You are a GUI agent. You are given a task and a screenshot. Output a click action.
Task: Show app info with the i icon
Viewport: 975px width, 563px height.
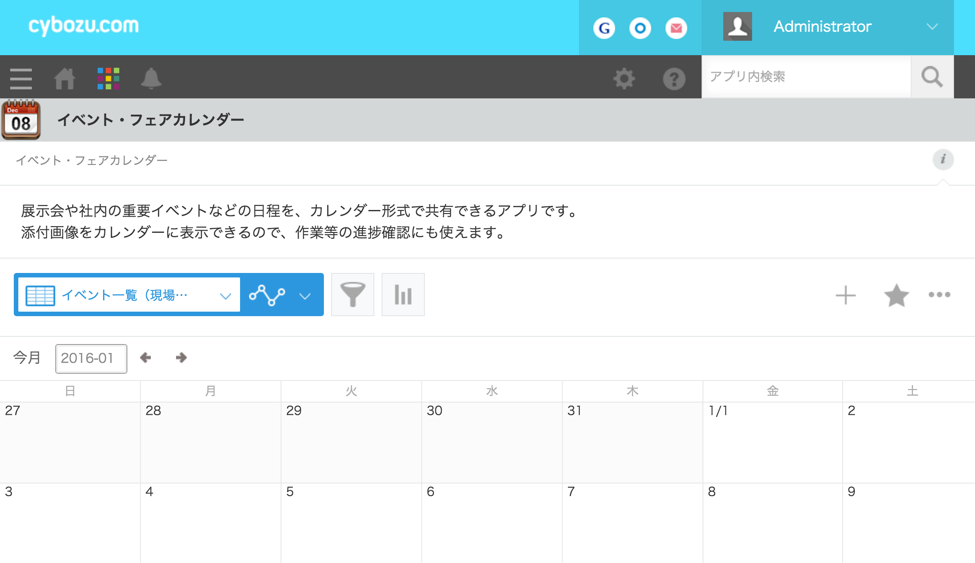(x=943, y=160)
